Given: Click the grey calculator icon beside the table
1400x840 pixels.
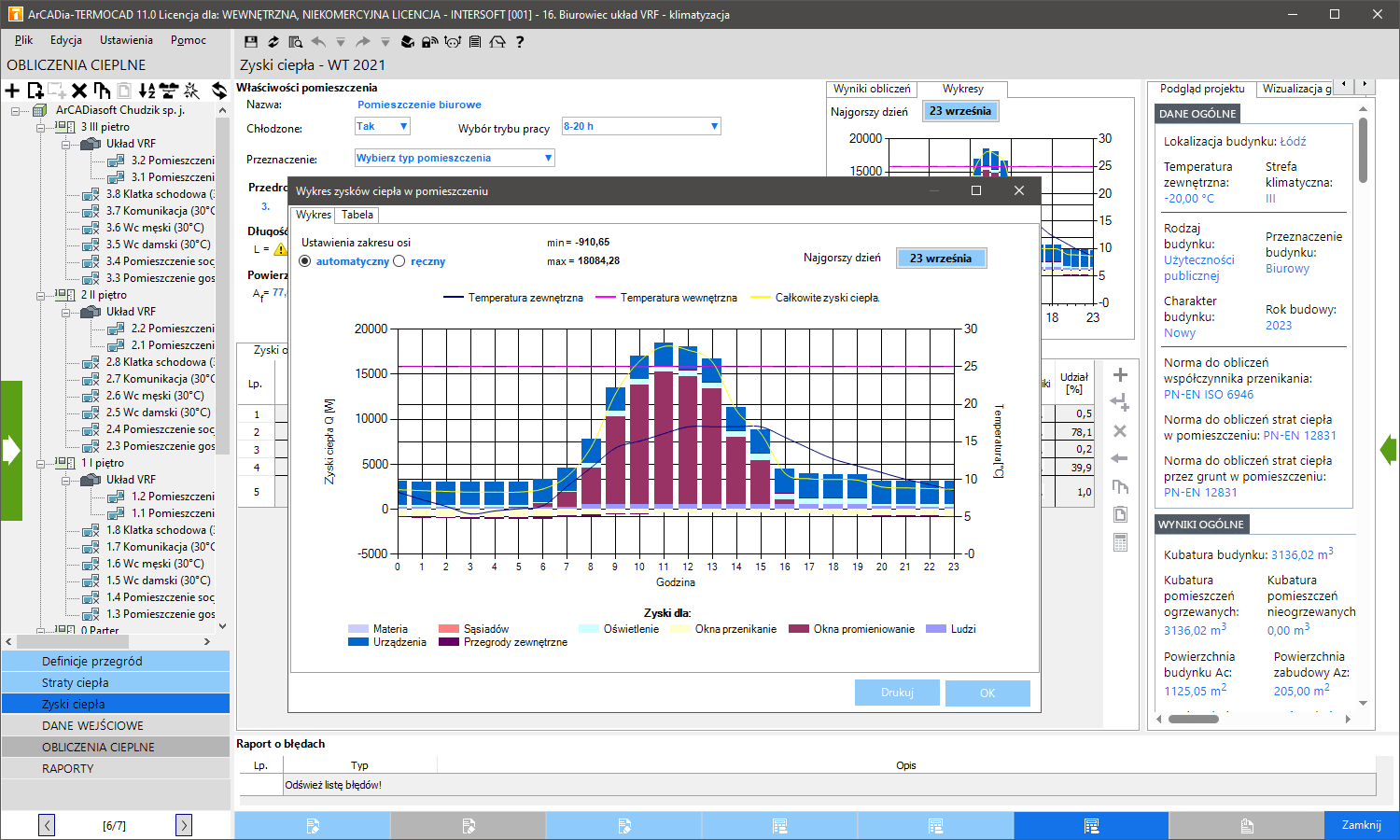Looking at the screenshot, I should point(1120,542).
